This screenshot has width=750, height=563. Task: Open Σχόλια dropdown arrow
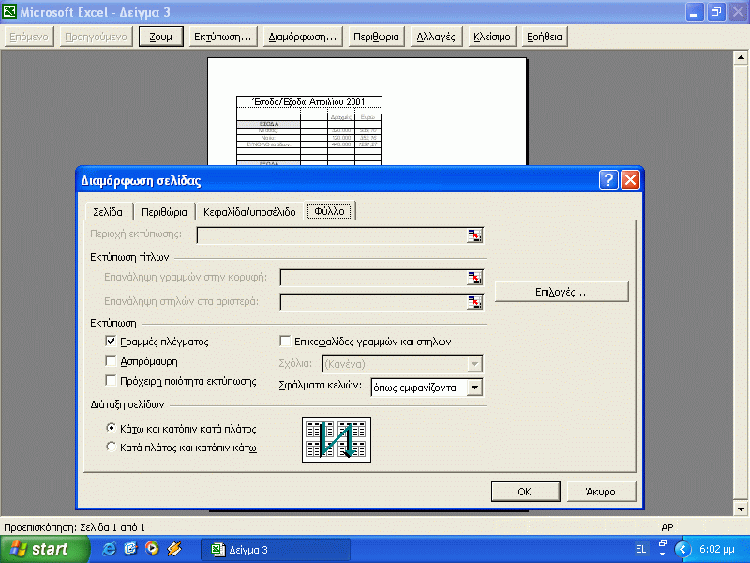tap(474, 364)
